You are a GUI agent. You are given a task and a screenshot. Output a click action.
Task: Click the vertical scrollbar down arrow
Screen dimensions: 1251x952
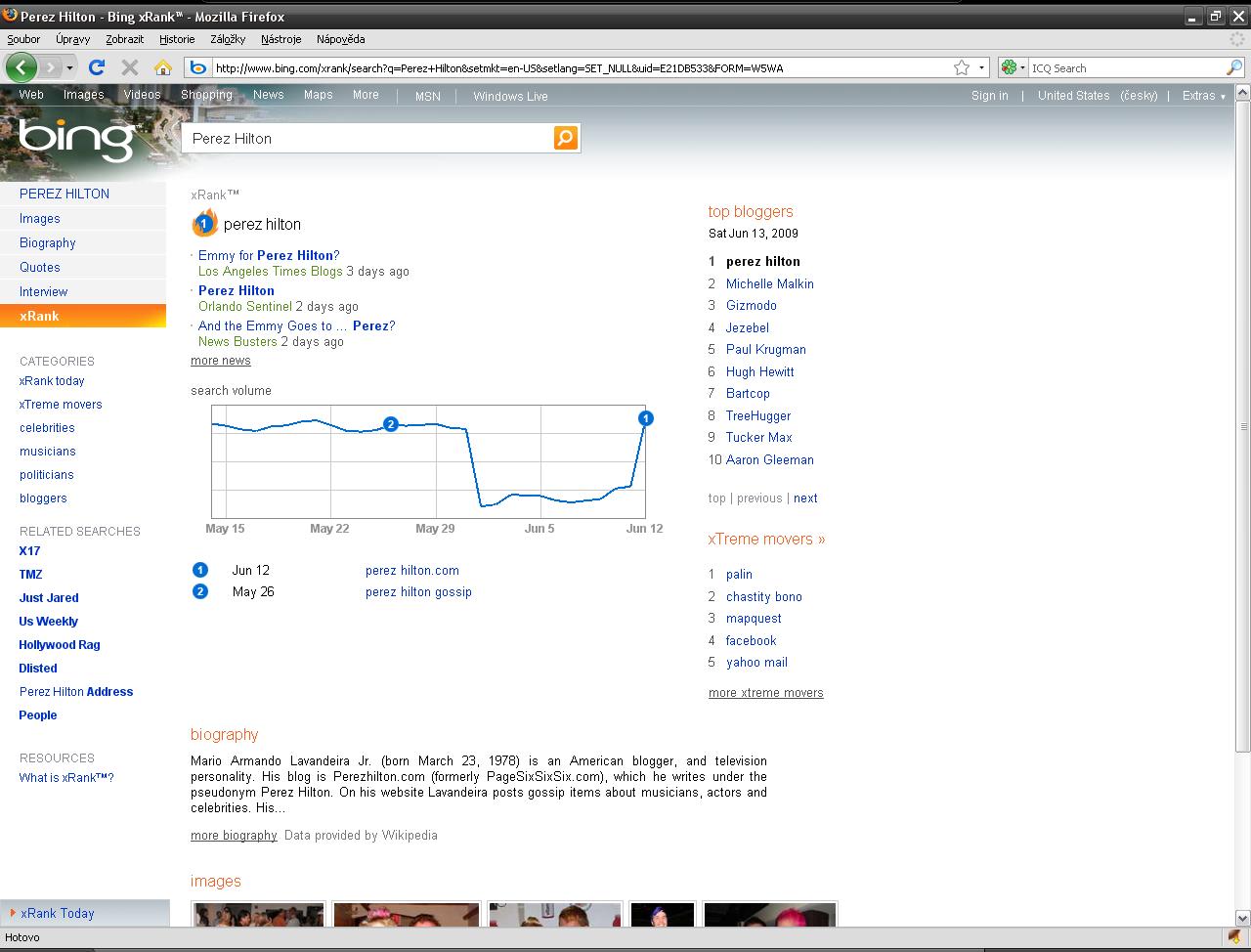point(1242,918)
